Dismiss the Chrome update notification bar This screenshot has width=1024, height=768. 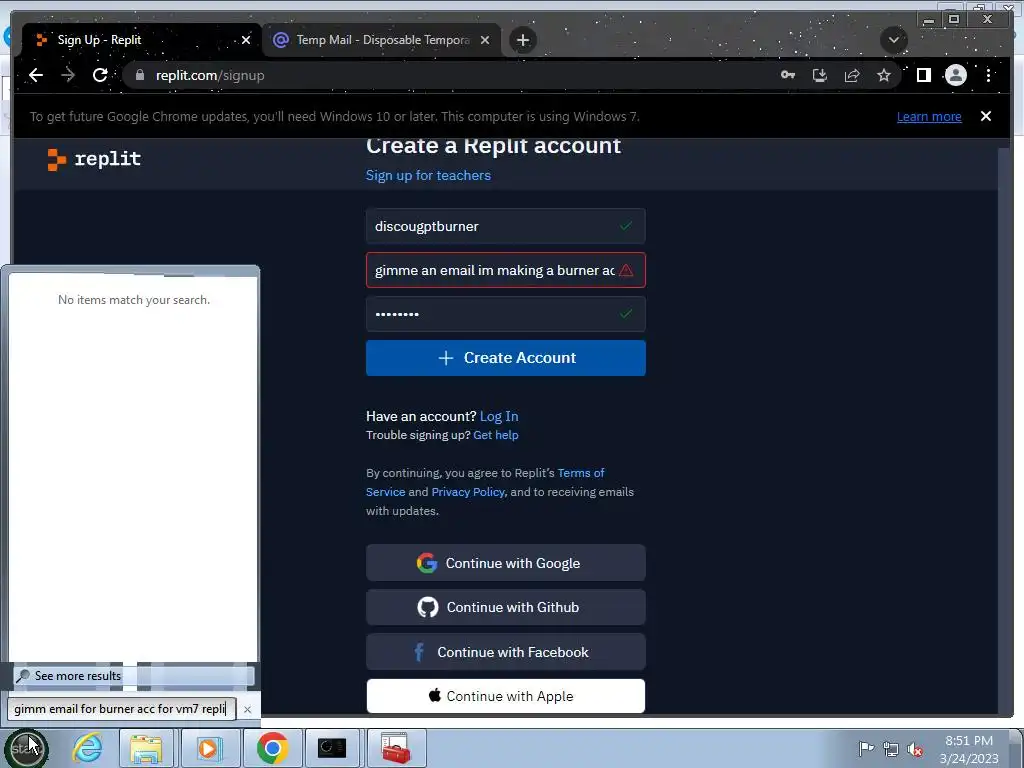[x=985, y=116]
